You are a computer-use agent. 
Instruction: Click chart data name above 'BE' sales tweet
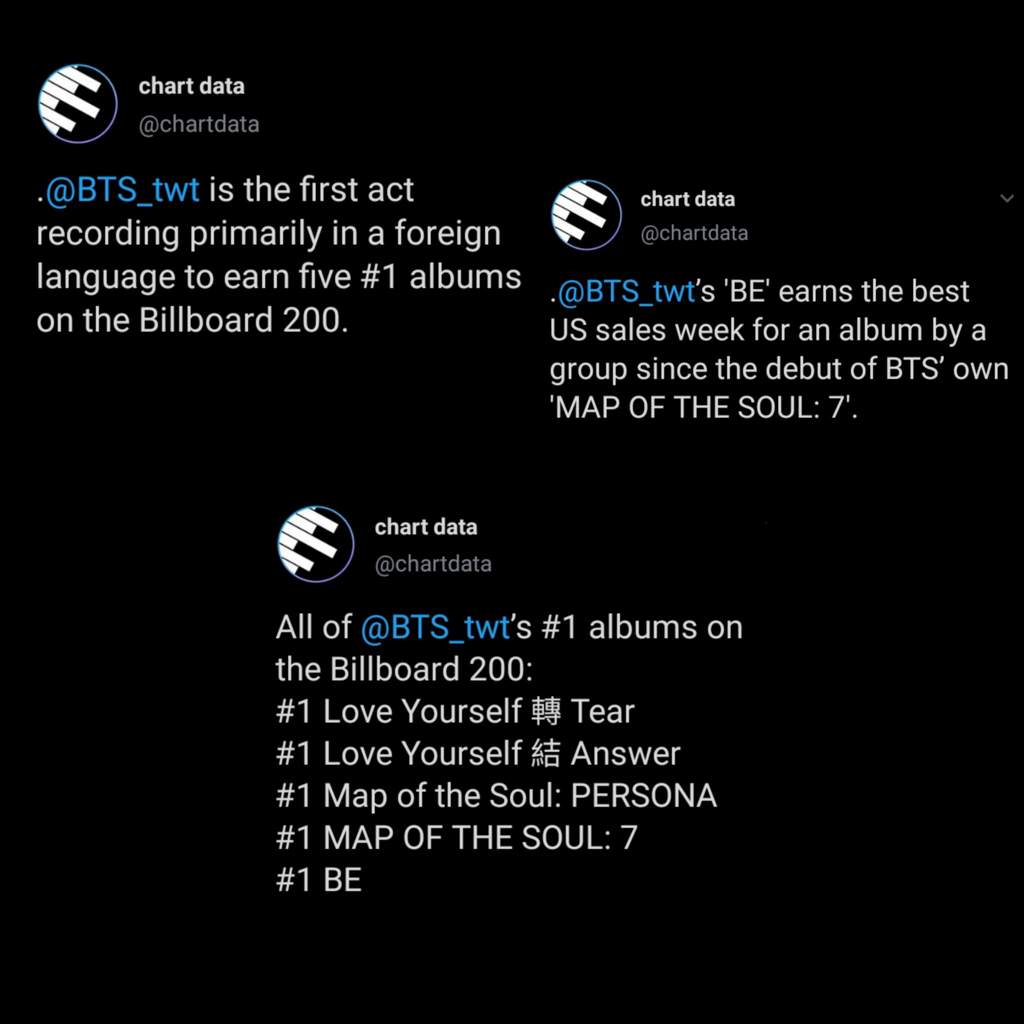click(x=688, y=199)
